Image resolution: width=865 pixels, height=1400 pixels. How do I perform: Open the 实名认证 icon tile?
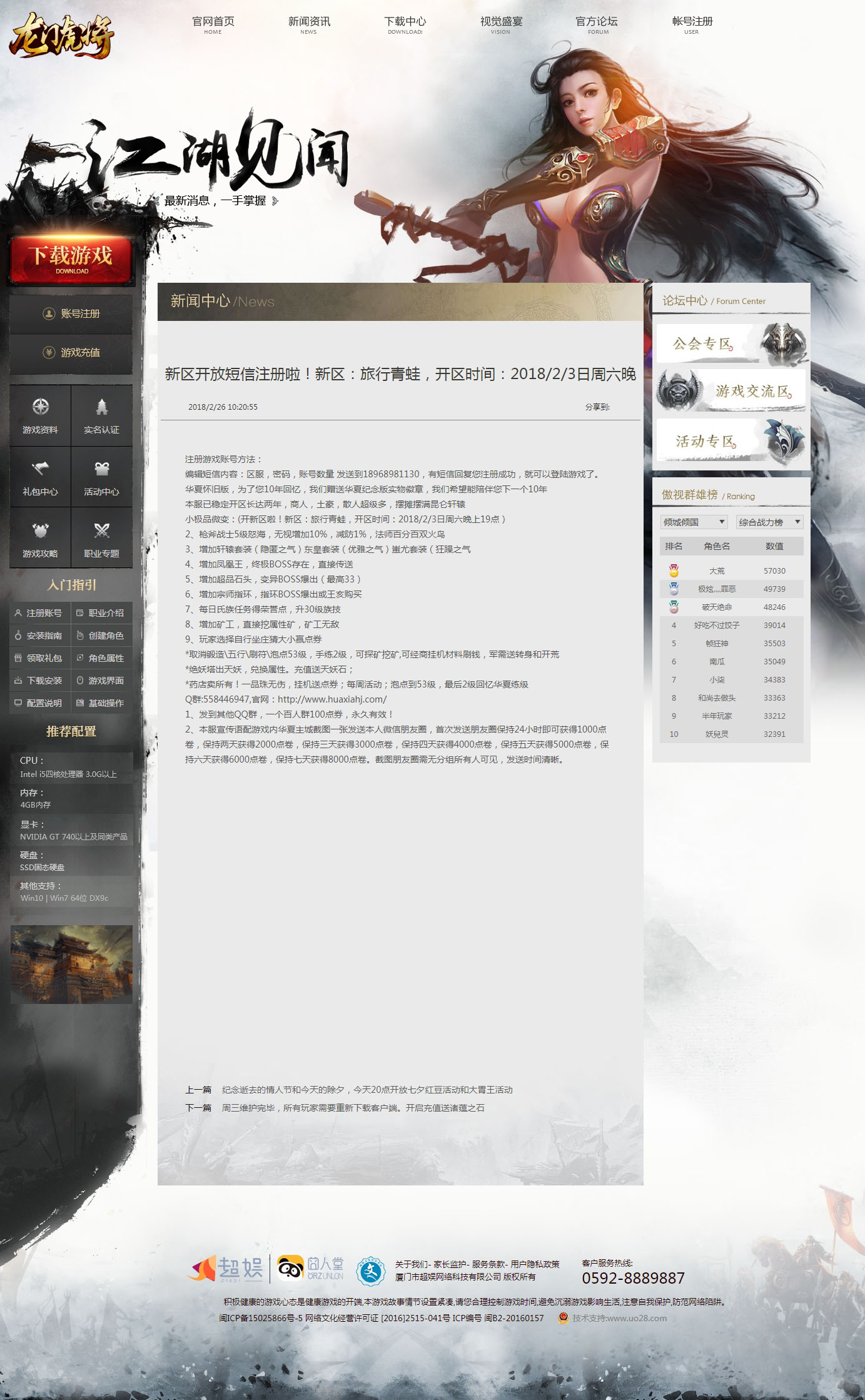point(102,415)
